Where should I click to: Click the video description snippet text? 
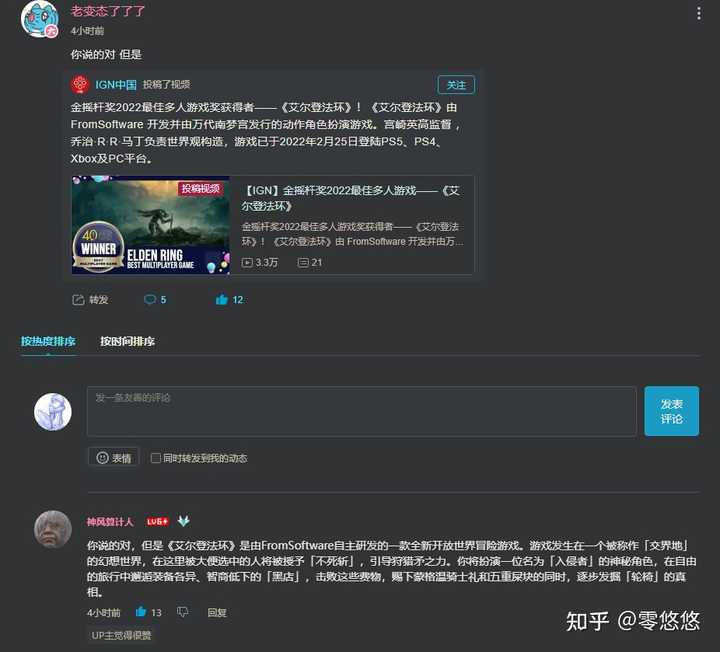point(352,234)
